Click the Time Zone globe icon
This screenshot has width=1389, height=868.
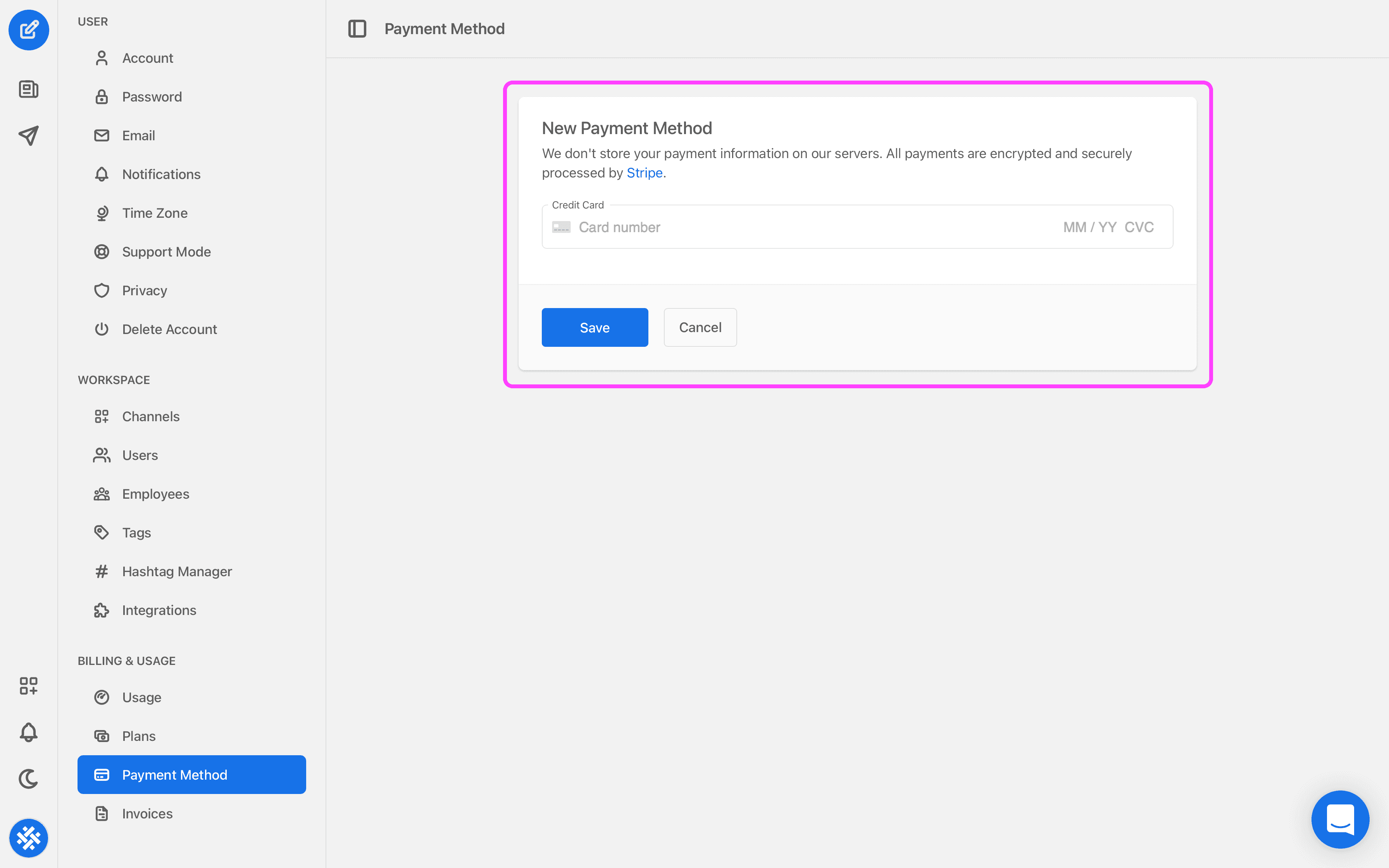click(102, 213)
